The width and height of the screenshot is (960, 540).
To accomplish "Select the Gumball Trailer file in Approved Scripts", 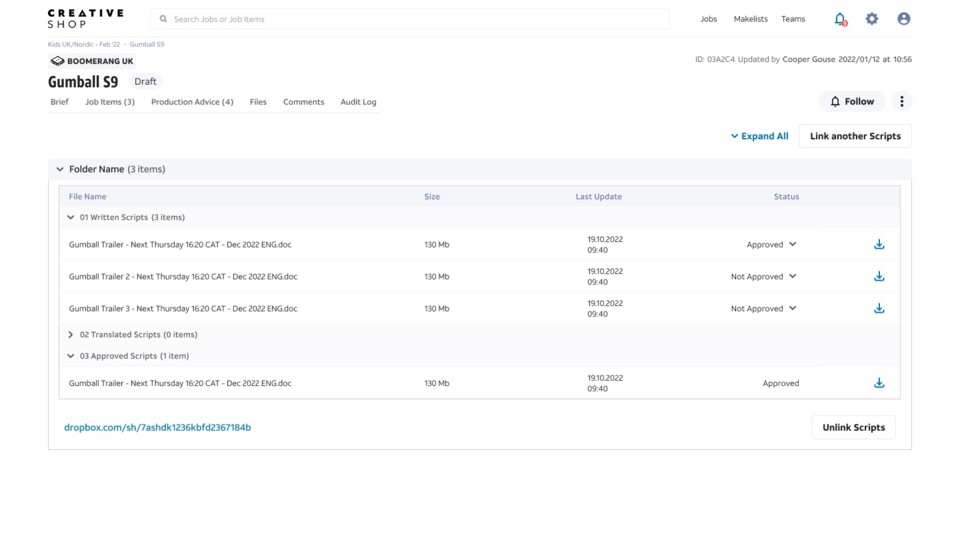I will (180, 383).
